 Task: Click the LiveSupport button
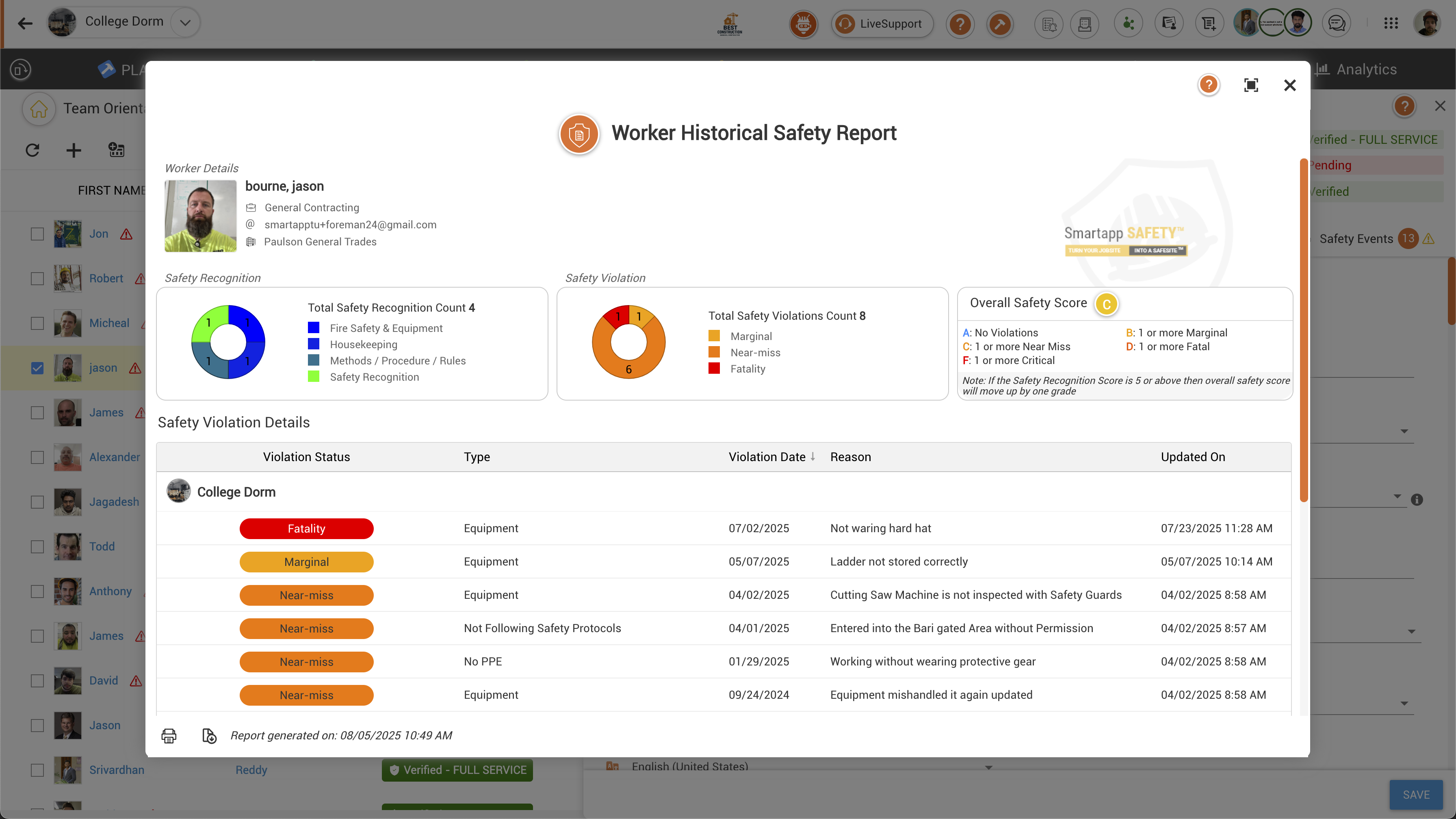(x=882, y=24)
